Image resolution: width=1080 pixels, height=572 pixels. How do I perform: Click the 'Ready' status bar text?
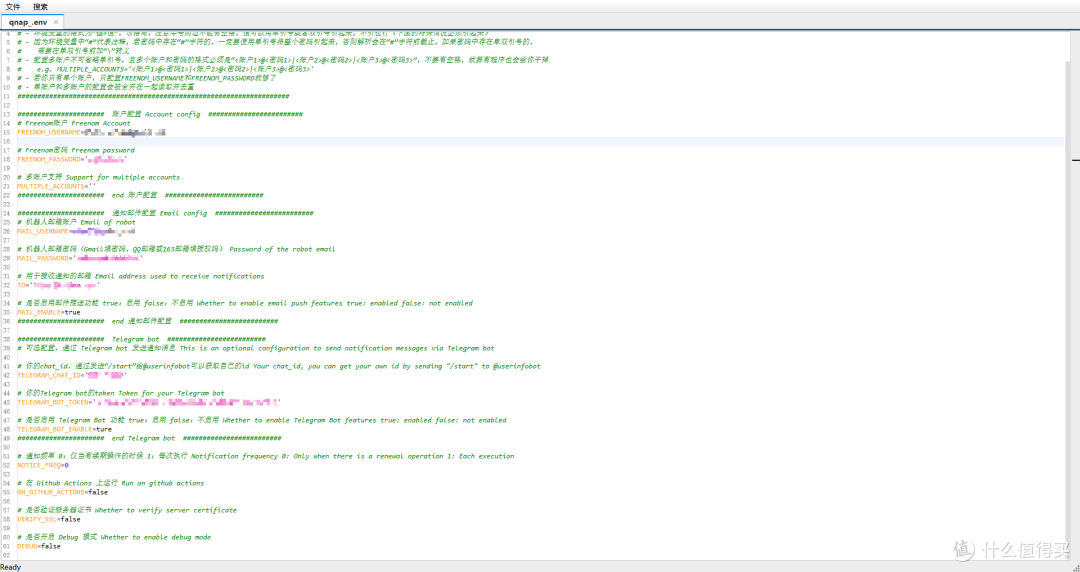point(11,567)
